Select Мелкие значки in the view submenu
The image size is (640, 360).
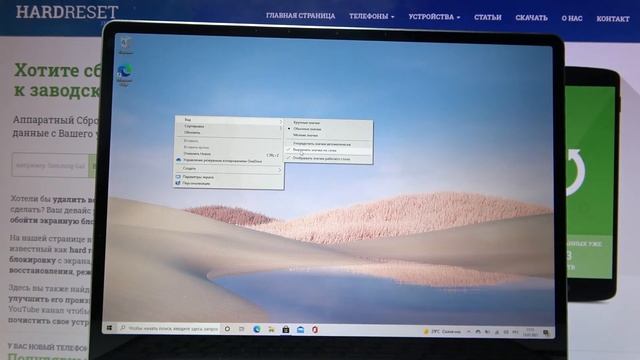coord(305,135)
